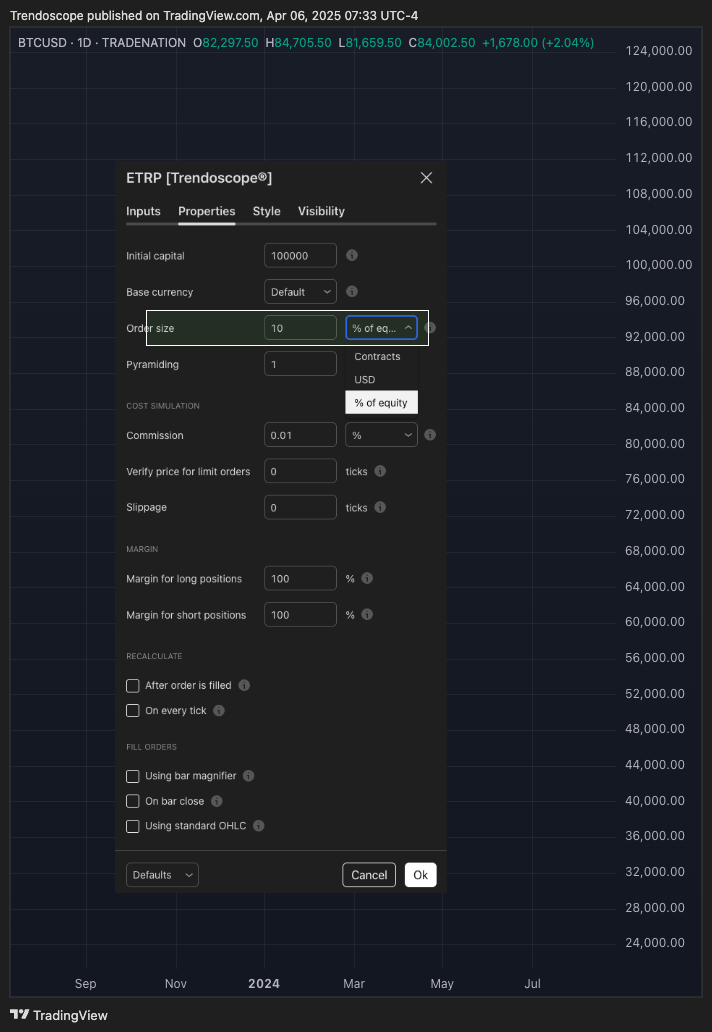Click the TradingView logo at the bottom
Image resolution: width=712 pixels, height=1032 pixels.
(59, 1016)
